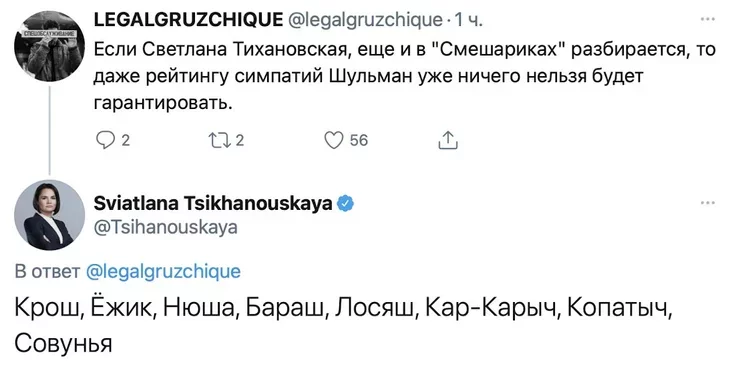Click the blue verified badge
The image size is (732, 377).
coord(346,204)
